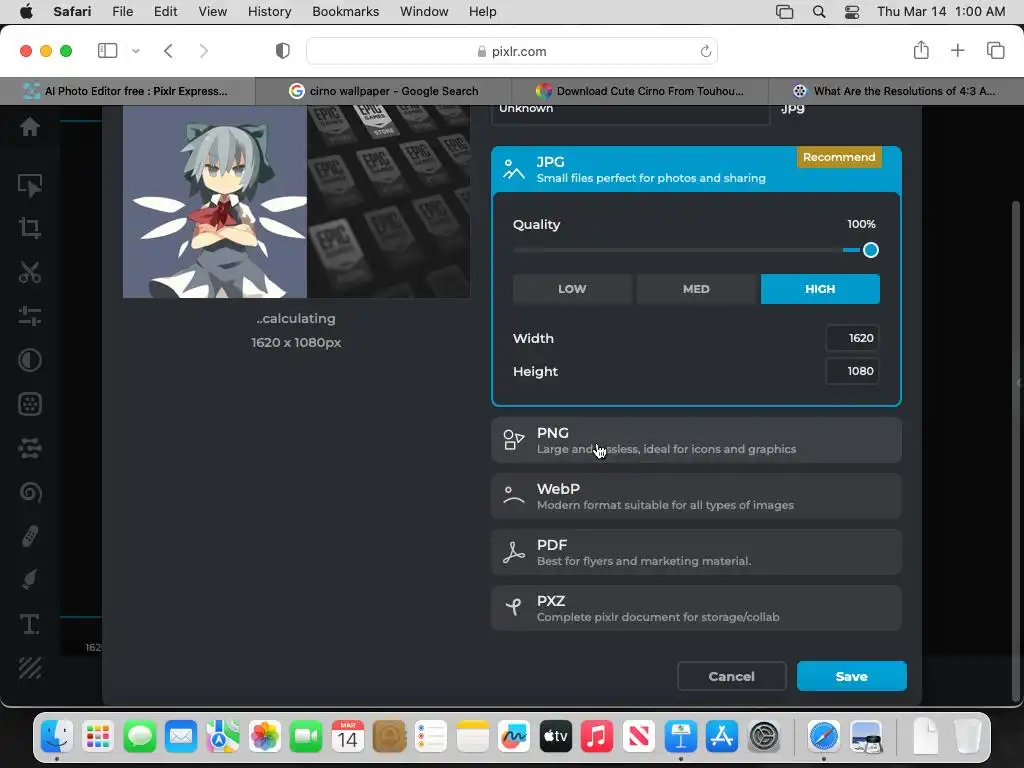Launch Photos app from the Dock
Screen dimensions: 1024x768
click(x=264, y=737)
